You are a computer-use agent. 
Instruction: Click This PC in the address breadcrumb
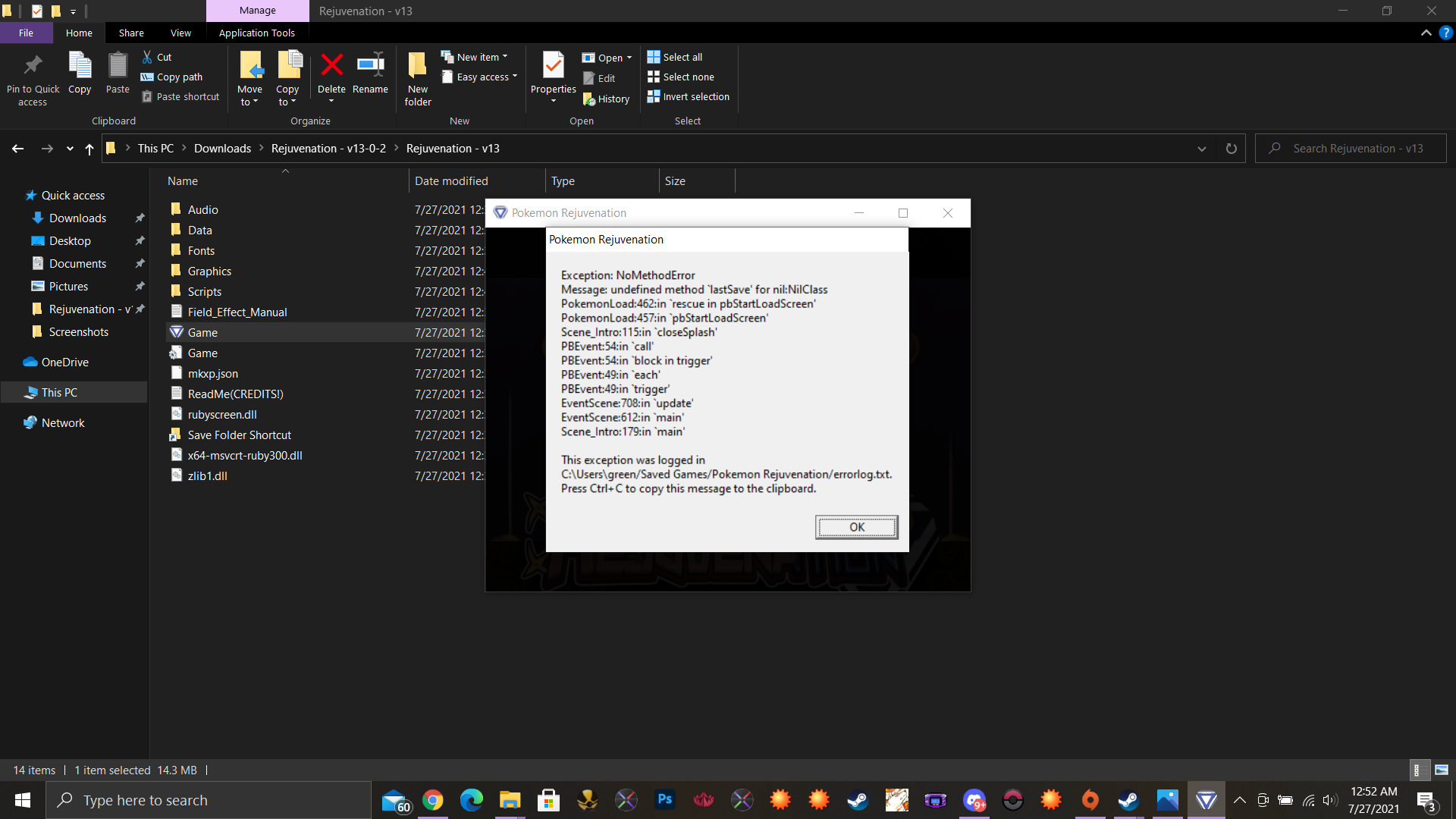click(x=155, y=148)
